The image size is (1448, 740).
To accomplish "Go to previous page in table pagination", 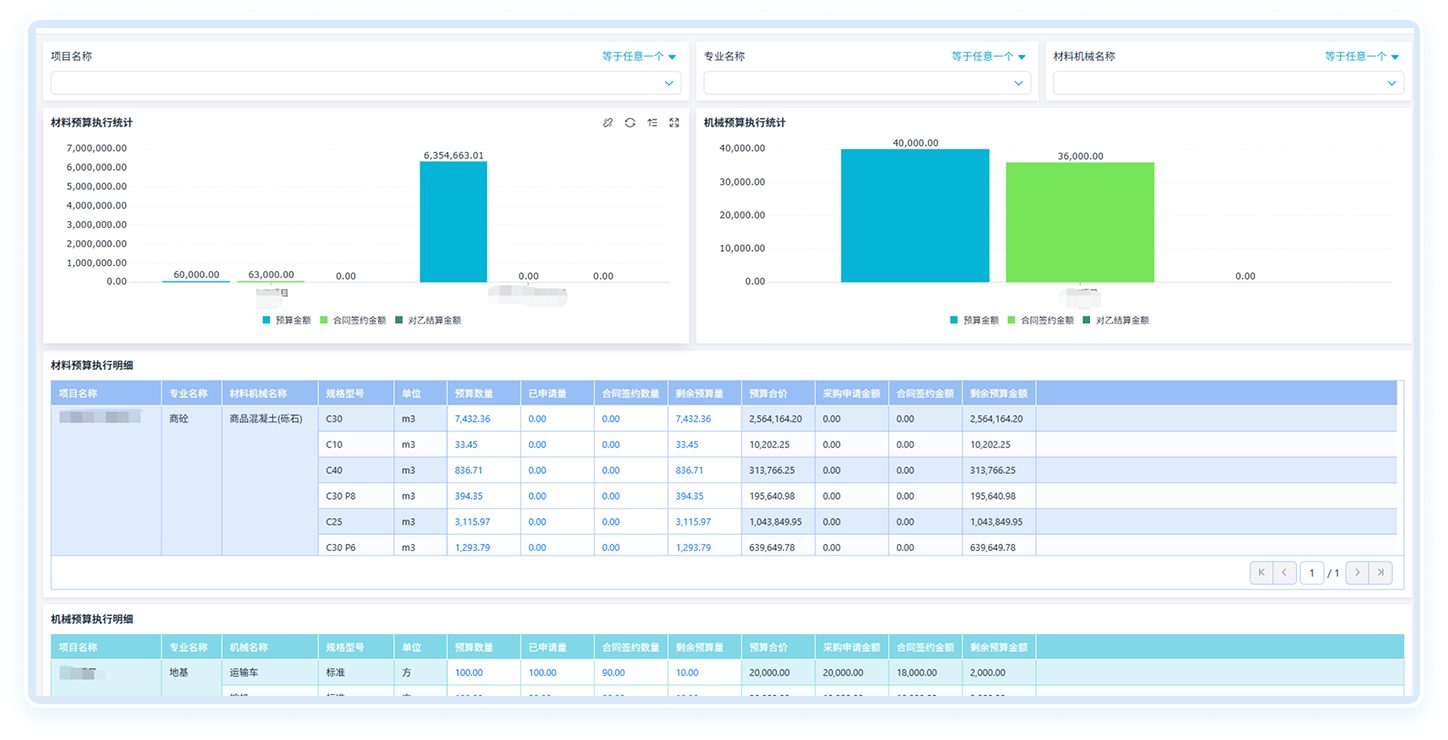I will tap(1285, 573).
